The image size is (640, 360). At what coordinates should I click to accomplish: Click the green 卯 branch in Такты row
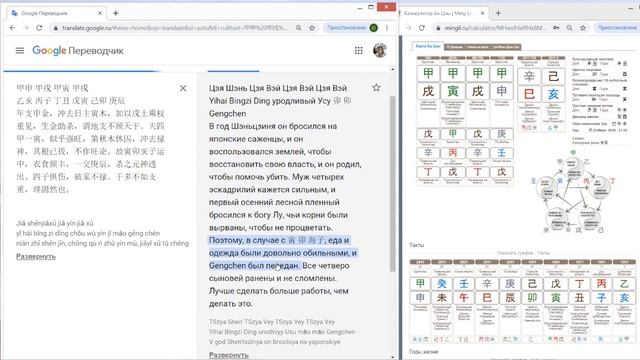(x=532, y=297)
